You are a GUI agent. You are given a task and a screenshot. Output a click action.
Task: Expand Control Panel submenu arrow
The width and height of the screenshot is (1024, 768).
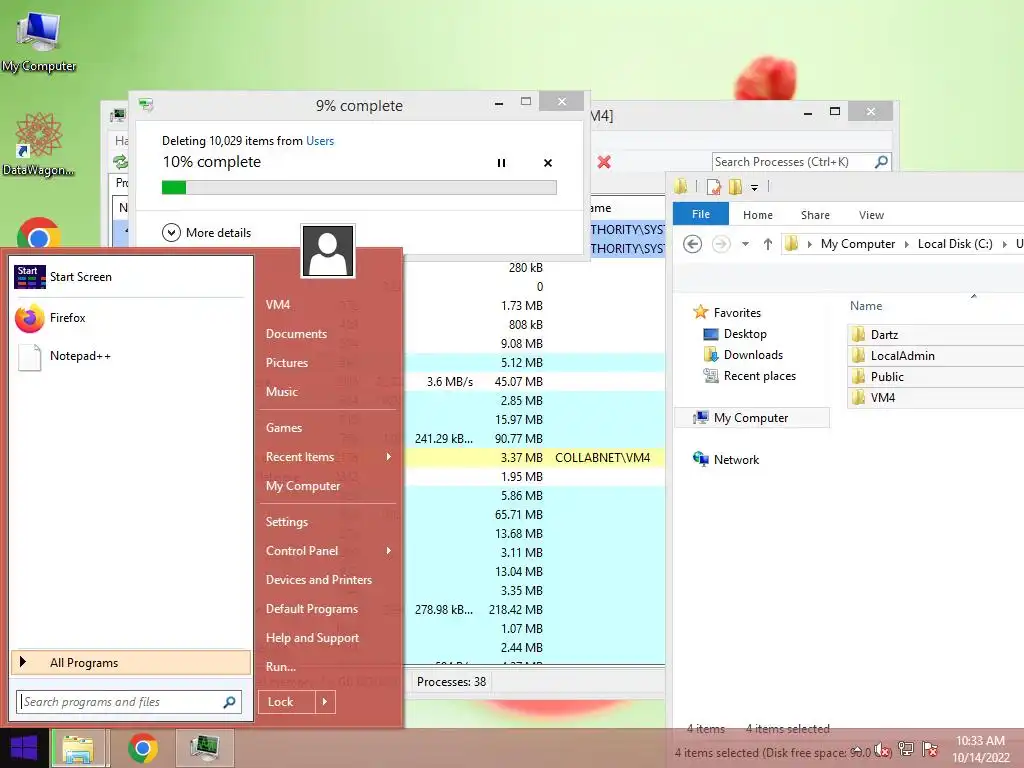389,551
